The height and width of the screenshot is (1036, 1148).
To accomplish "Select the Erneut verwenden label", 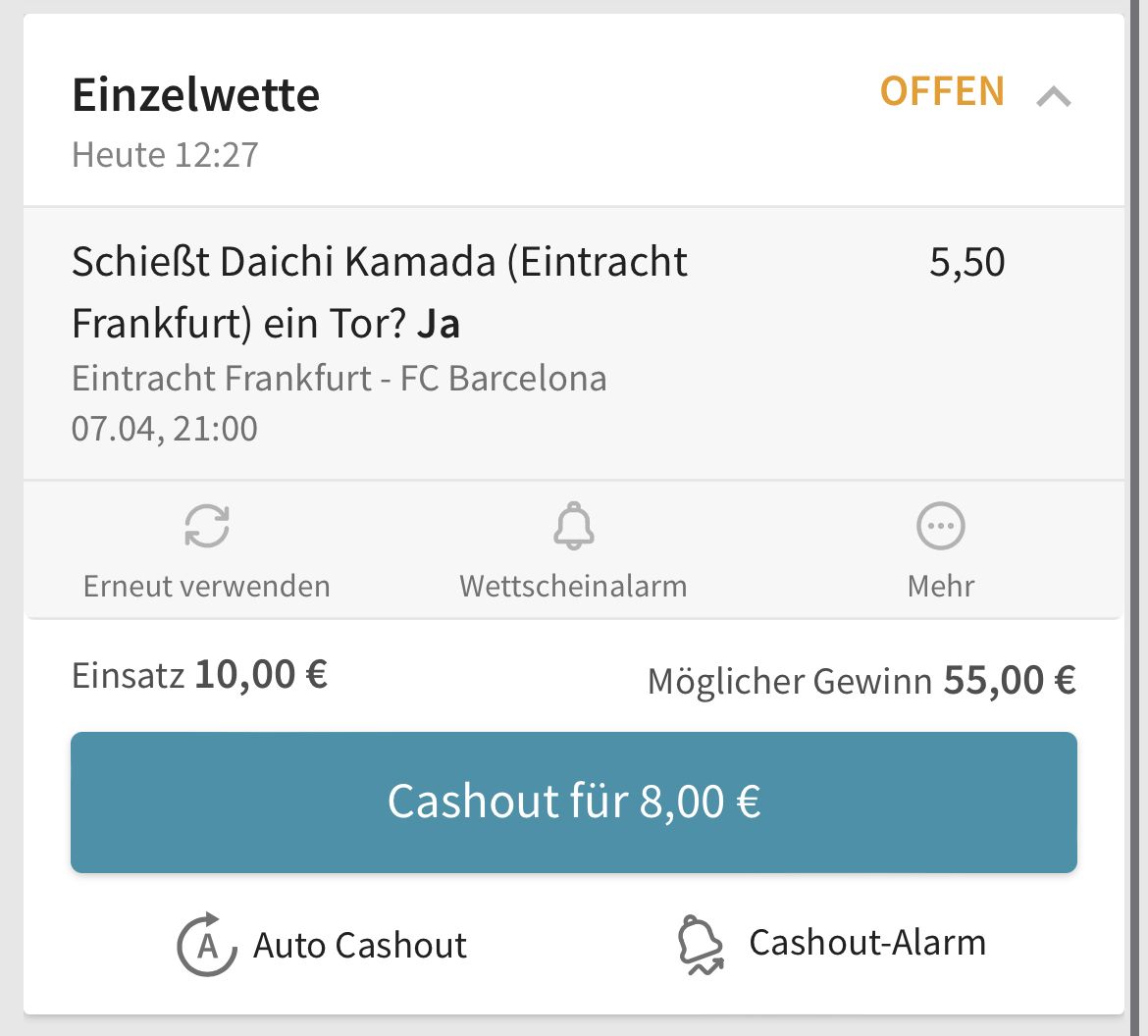I will (206, 587).
